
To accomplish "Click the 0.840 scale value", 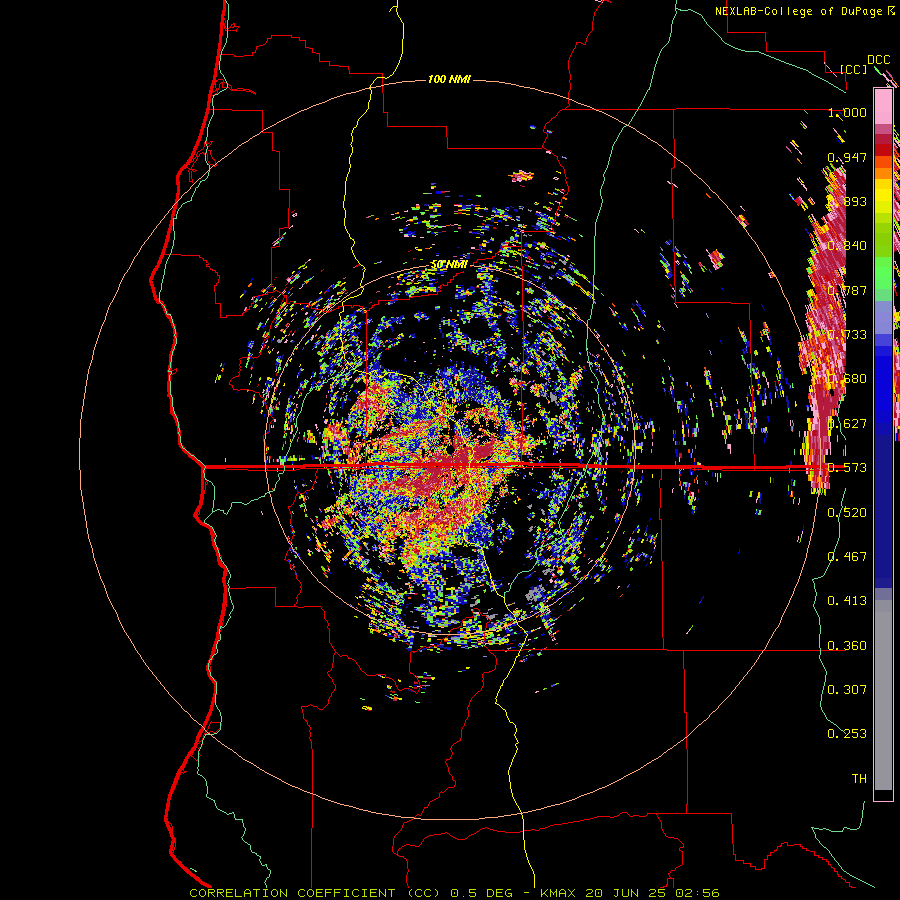I will [x=847, y=246].
